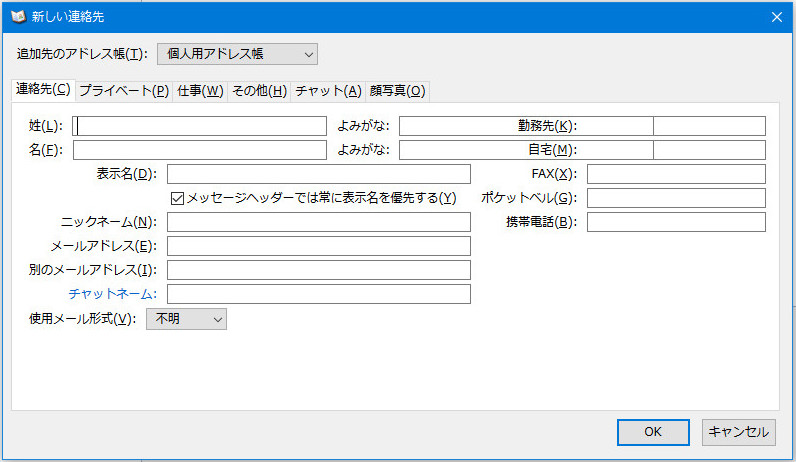
Task: Click the 名 text field
Action: click(200, 150)
